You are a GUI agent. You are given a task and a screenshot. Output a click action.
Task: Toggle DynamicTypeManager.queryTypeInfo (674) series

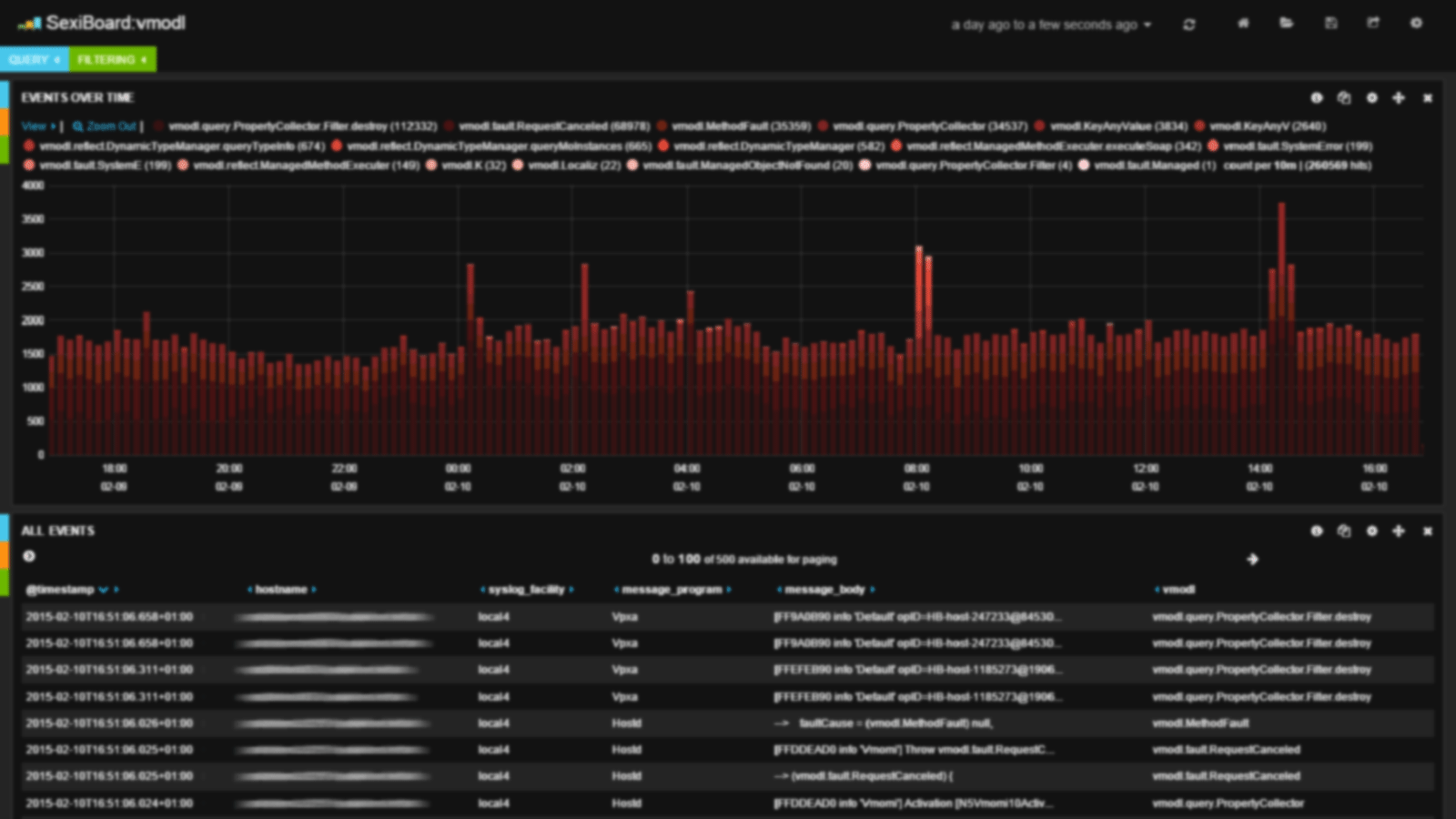tap(182, 147)
